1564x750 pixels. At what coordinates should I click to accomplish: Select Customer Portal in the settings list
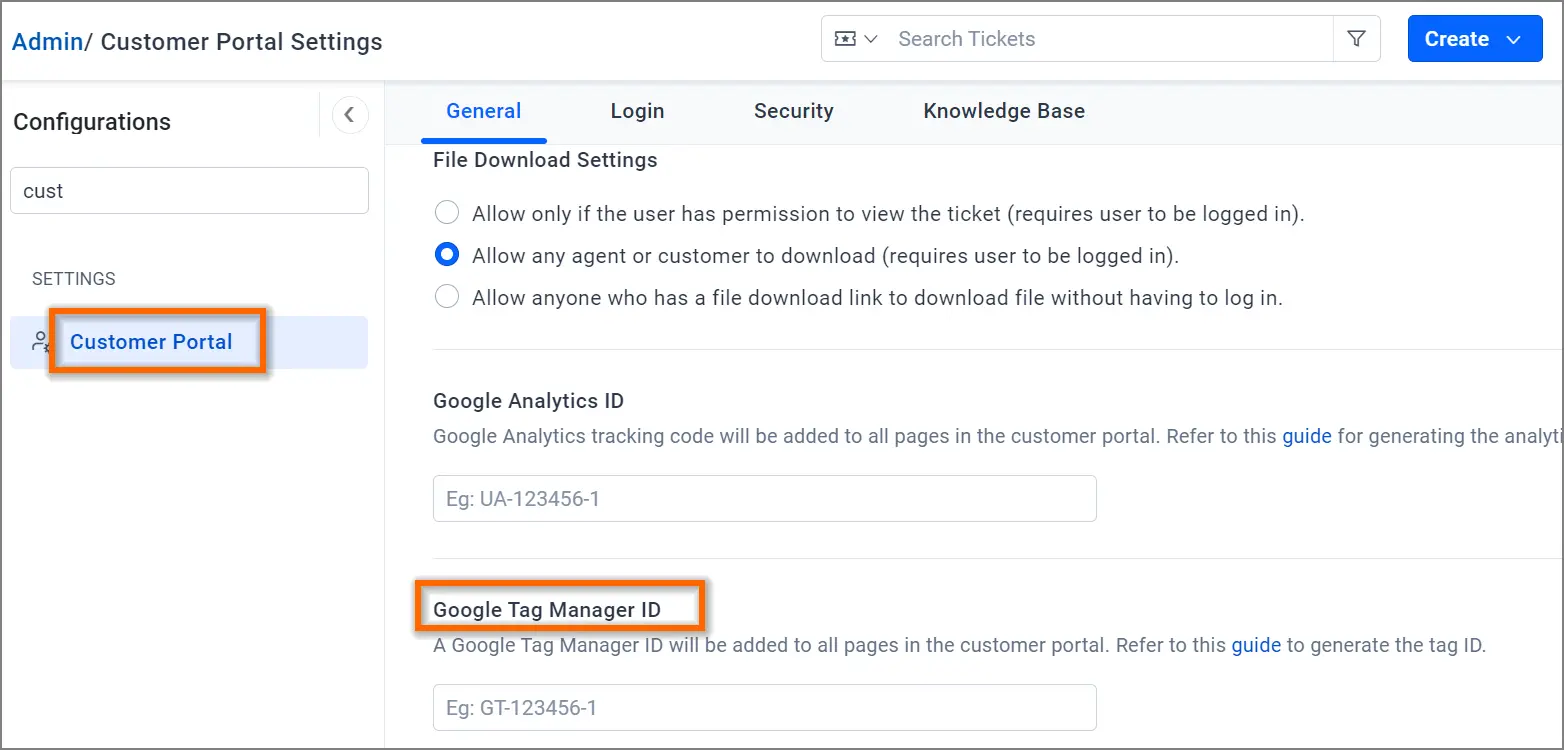pos(189,342)
